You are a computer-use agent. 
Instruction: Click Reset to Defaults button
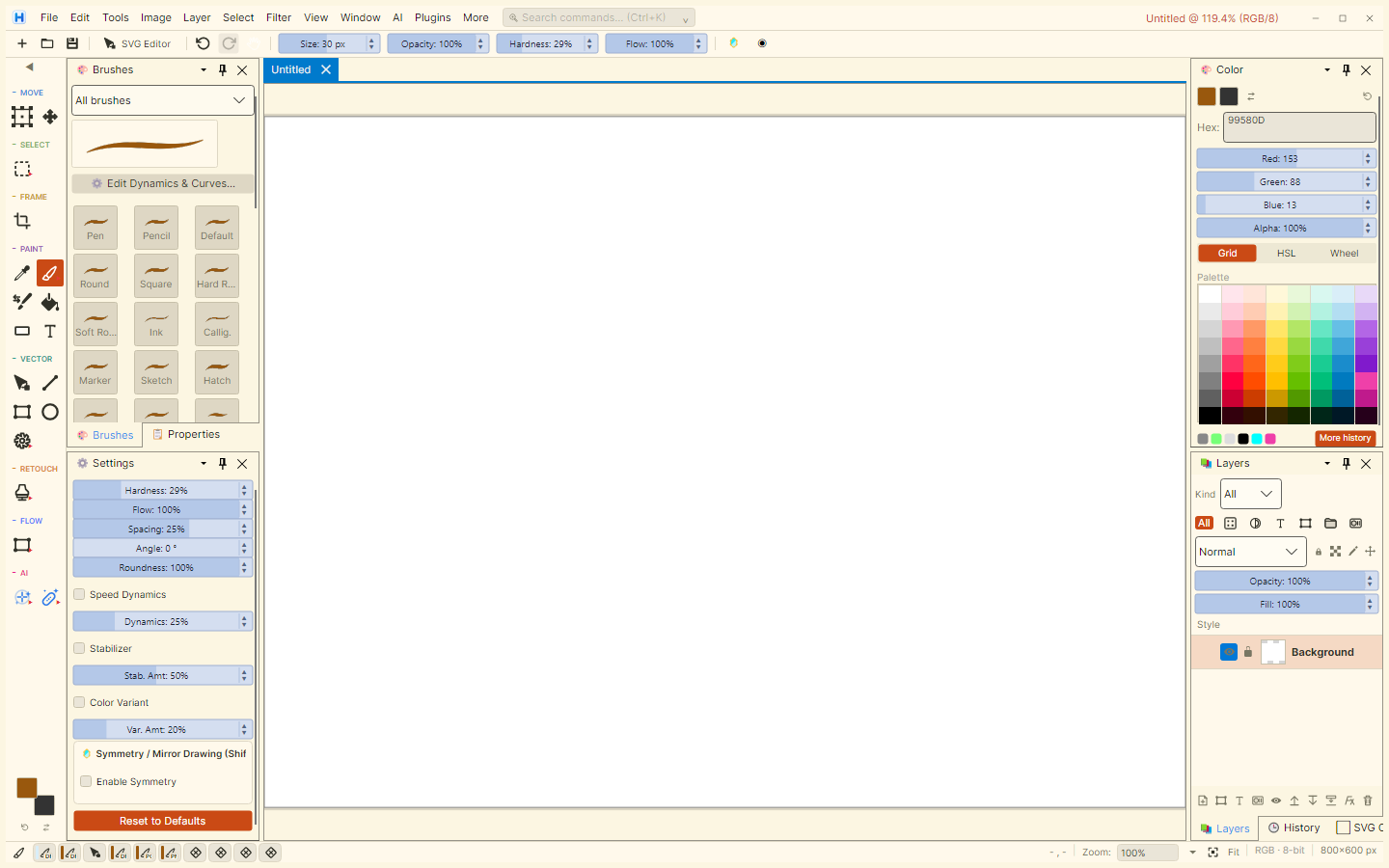point(163,821)
